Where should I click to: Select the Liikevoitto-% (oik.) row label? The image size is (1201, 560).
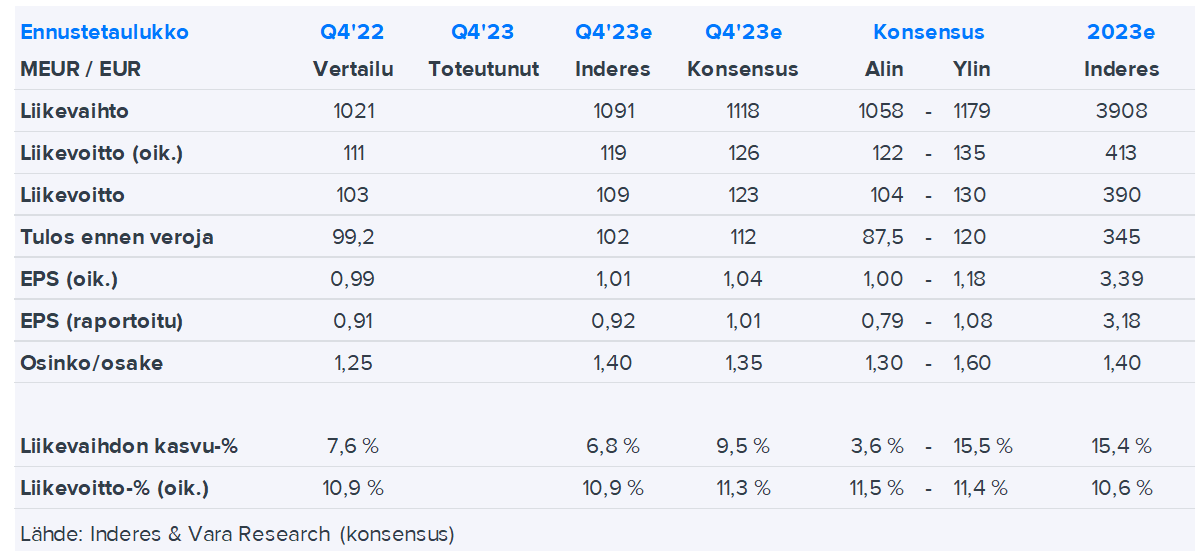114,488
